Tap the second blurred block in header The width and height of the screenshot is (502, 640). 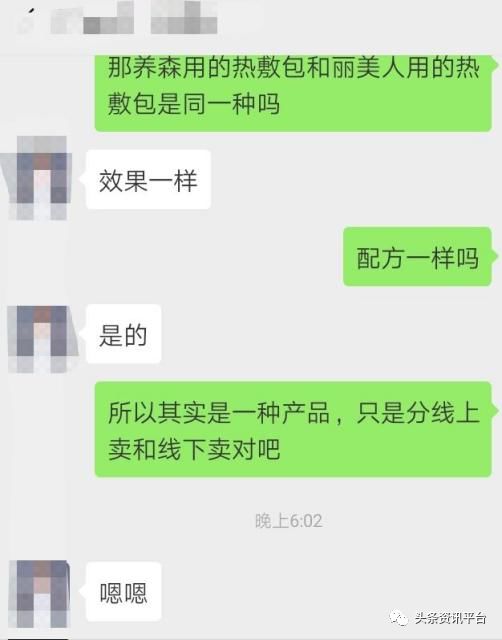pyautogui.click(x=184, y=18)
